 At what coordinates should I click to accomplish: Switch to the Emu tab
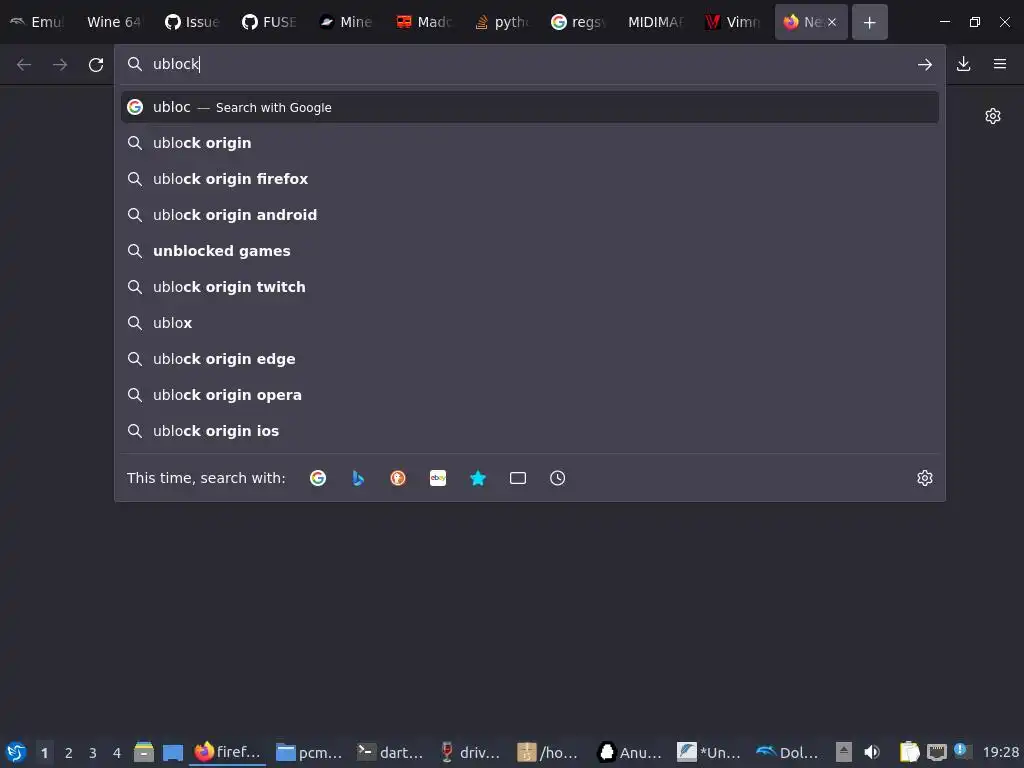[x=37, y=22]
